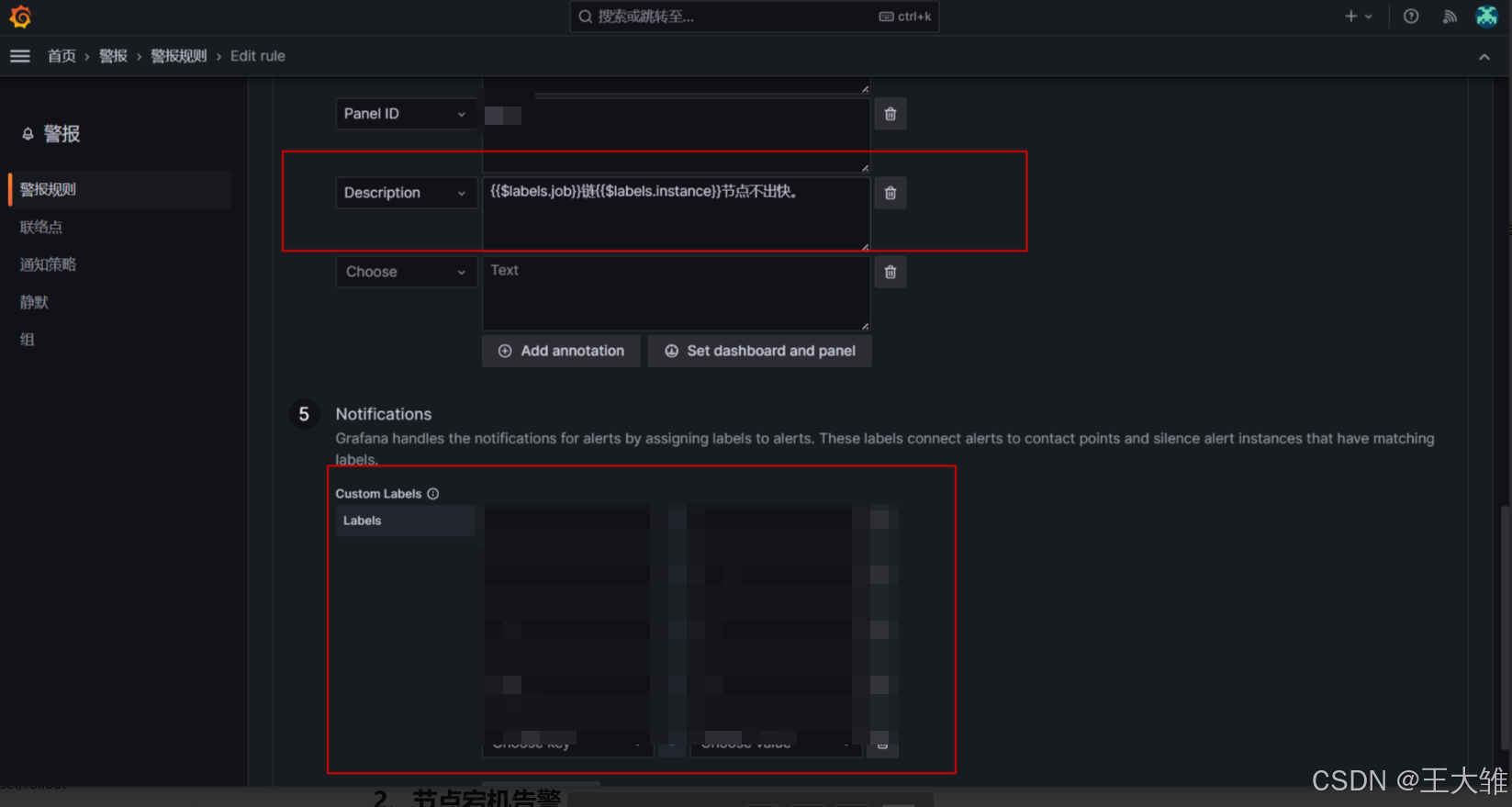This screenshot has width=1512, height=807.
Task: Click the empty Text annotation field
Action: [x=677, y=293]
